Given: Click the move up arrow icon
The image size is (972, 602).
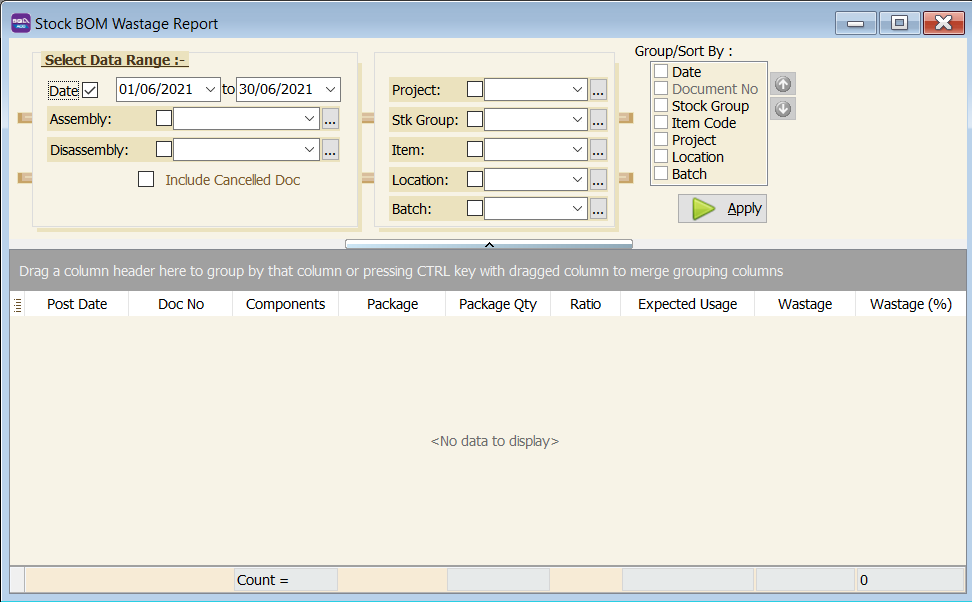Looking at the screenshot, I should (784, 84).
